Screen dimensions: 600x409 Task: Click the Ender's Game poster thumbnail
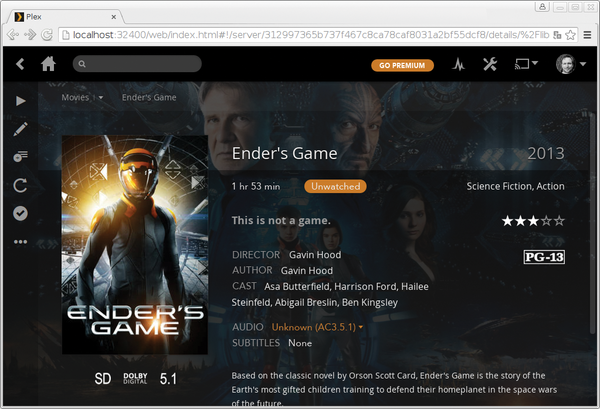click(135, 244)
